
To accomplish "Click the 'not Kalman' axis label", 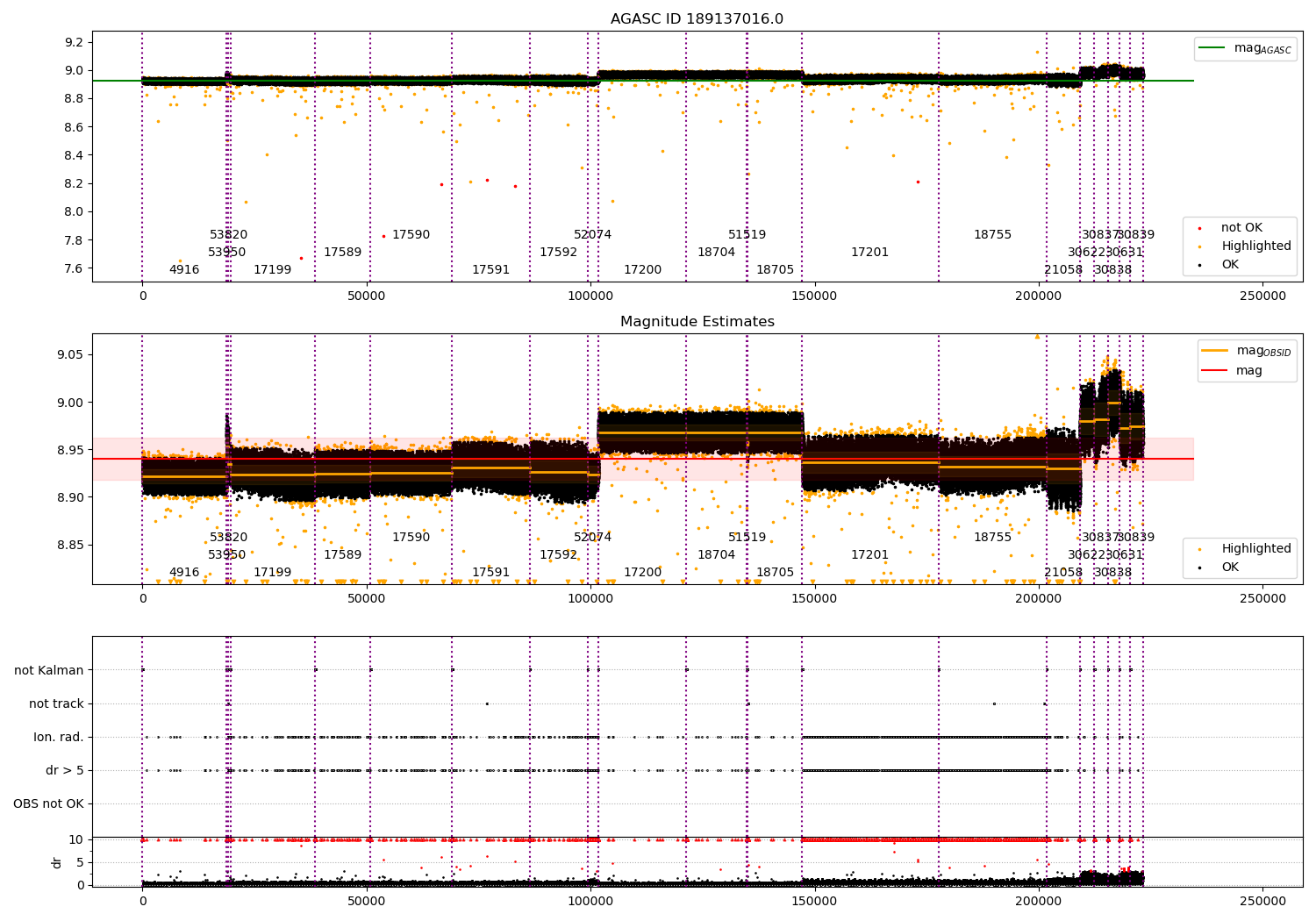I will pyautogui.click(x=49, y=671).
